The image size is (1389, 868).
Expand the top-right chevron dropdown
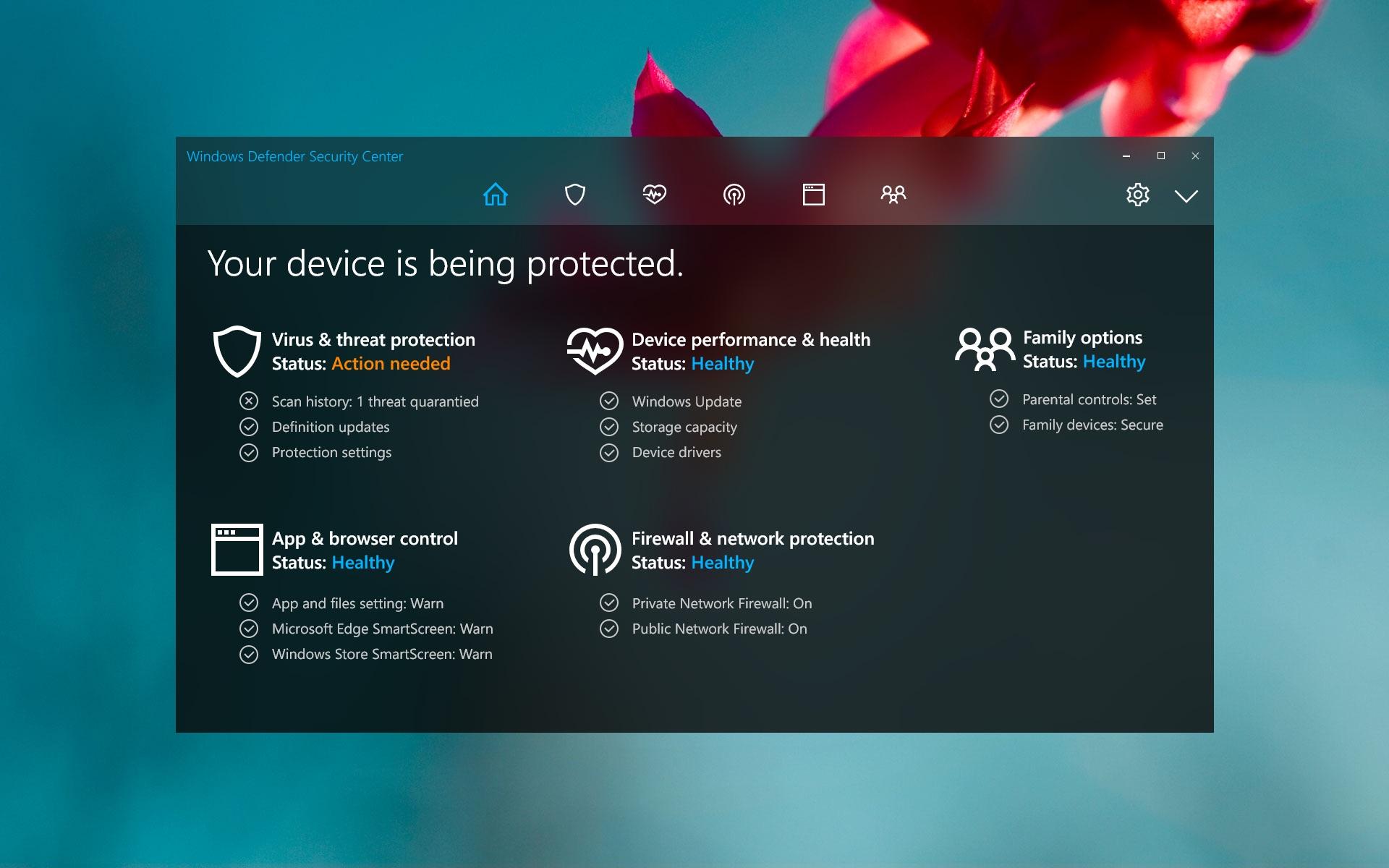(1186, 196)
